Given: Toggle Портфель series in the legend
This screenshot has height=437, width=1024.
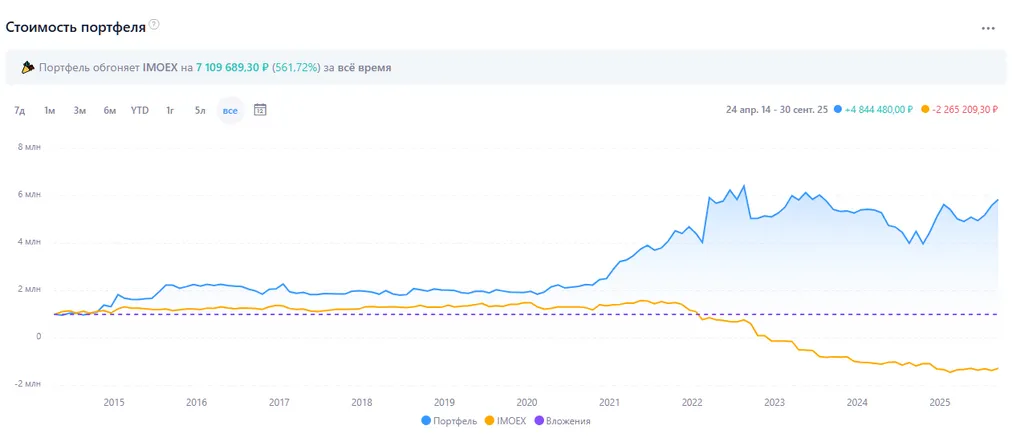Looking at the screenshot, I should 450,421.
